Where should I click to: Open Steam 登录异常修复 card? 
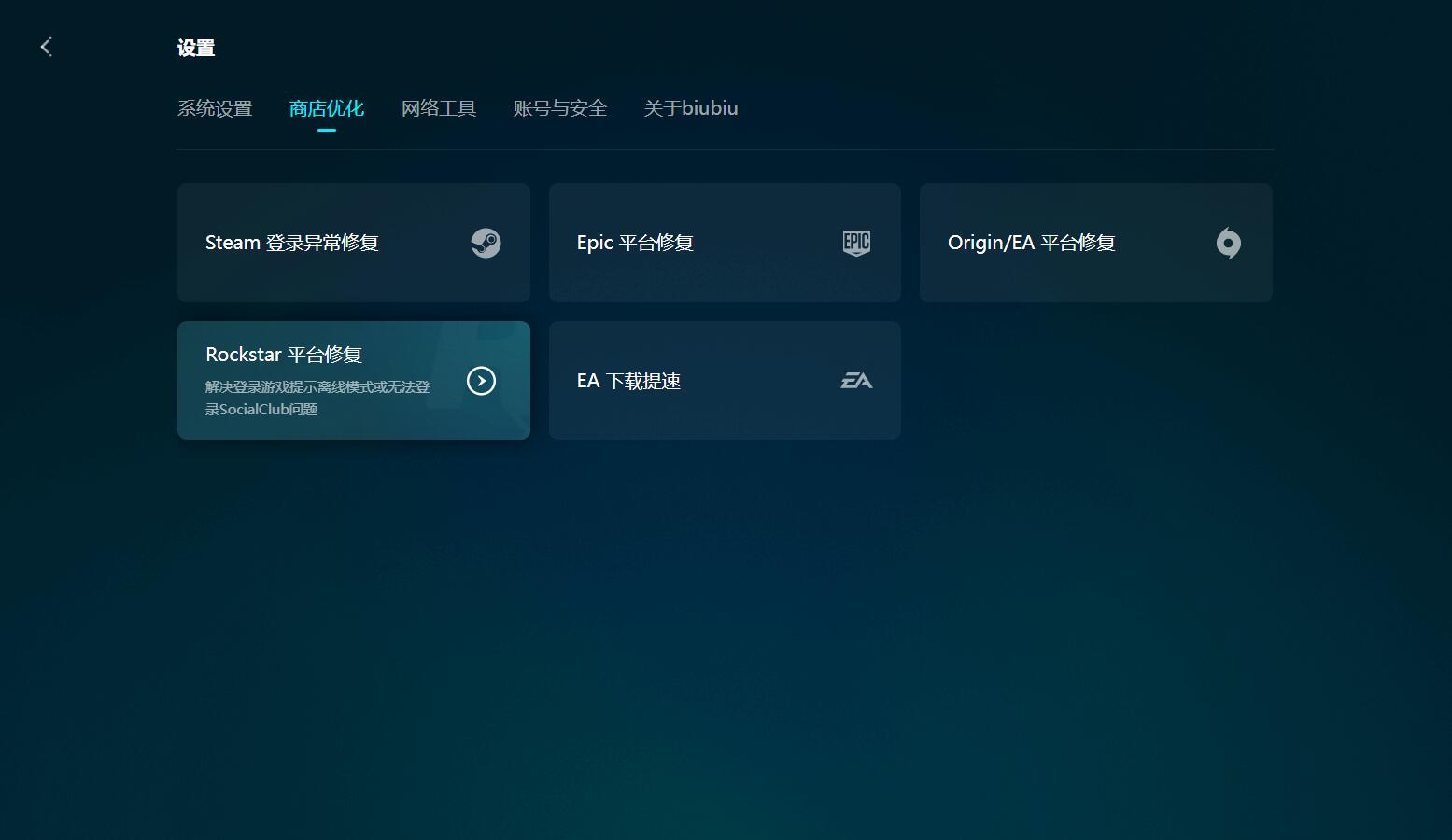[x=354, y=243]
